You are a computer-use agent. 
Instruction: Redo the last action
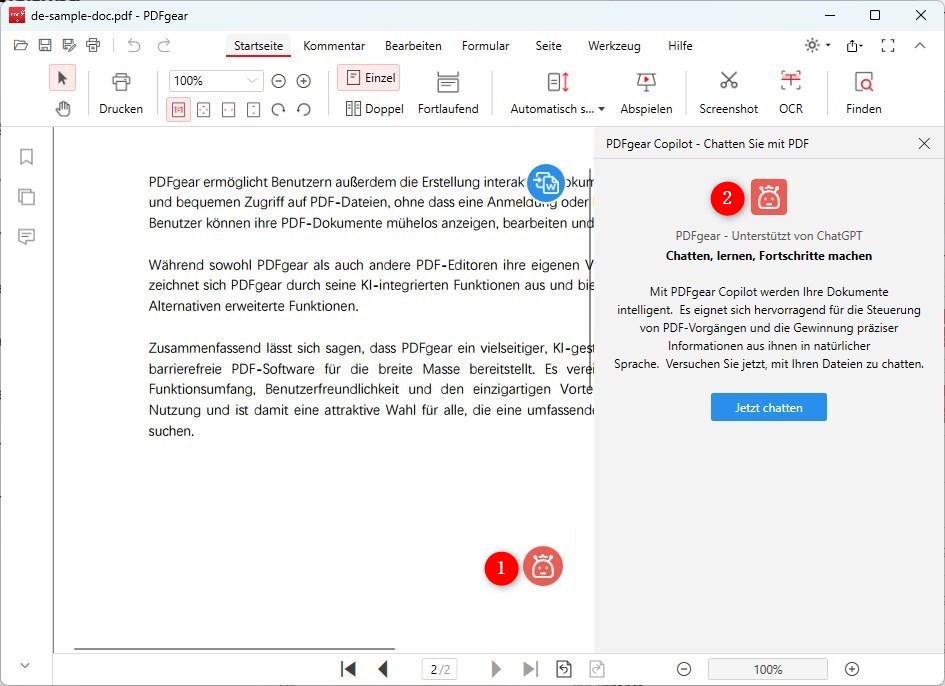[164, 45]
